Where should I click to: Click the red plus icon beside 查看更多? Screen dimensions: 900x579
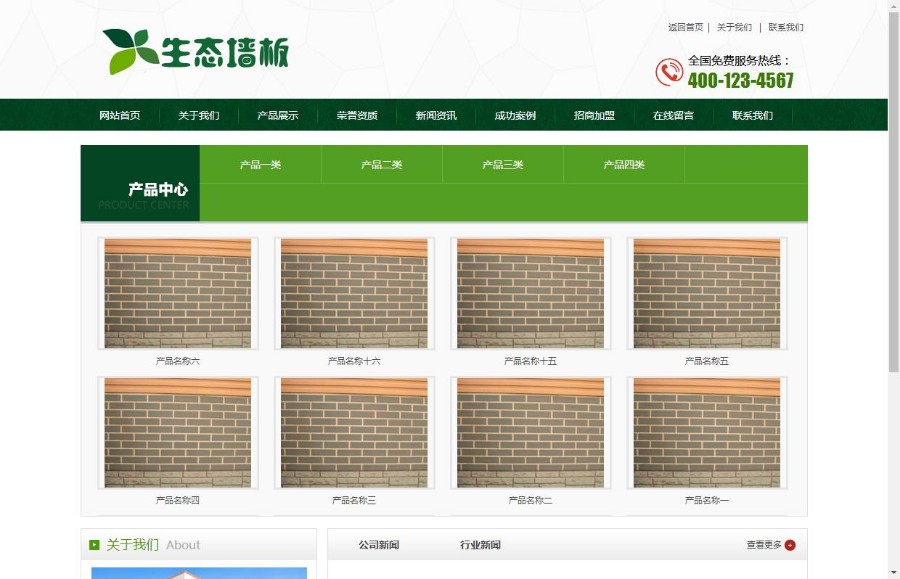coord(790,545)
